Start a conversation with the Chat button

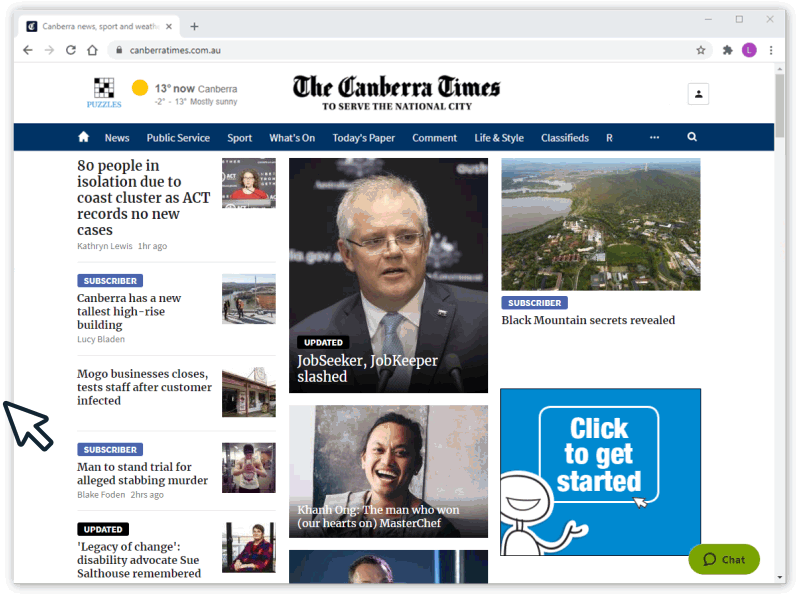pos(724,559)
